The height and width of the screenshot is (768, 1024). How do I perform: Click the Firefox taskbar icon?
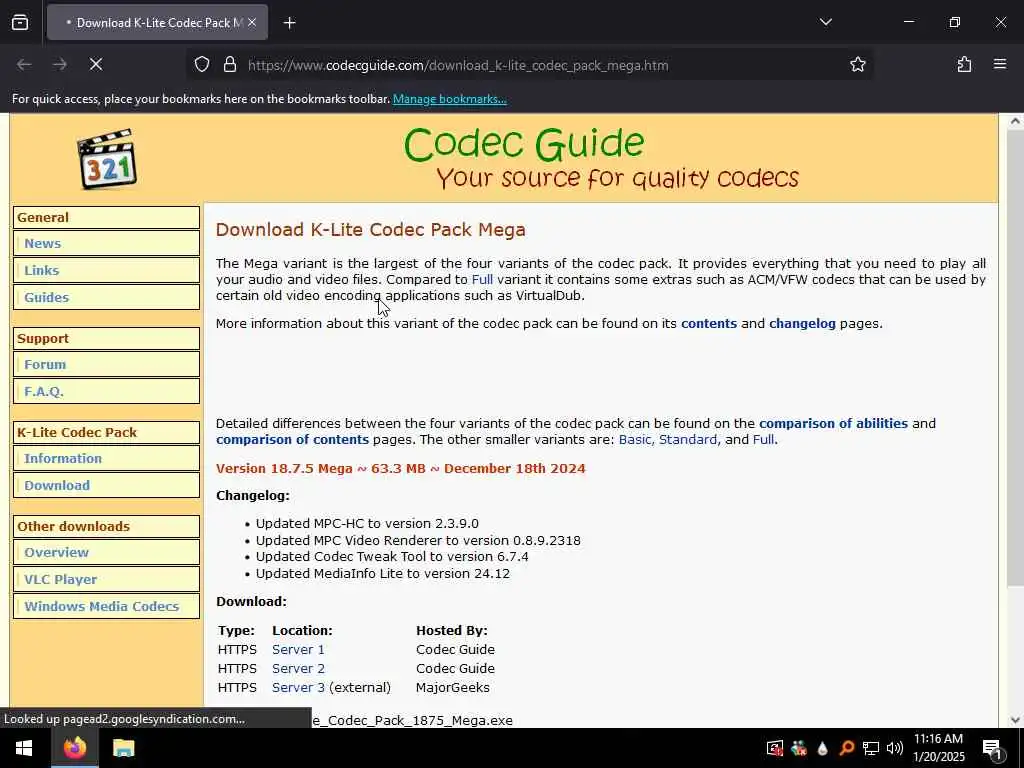(74, 748)
